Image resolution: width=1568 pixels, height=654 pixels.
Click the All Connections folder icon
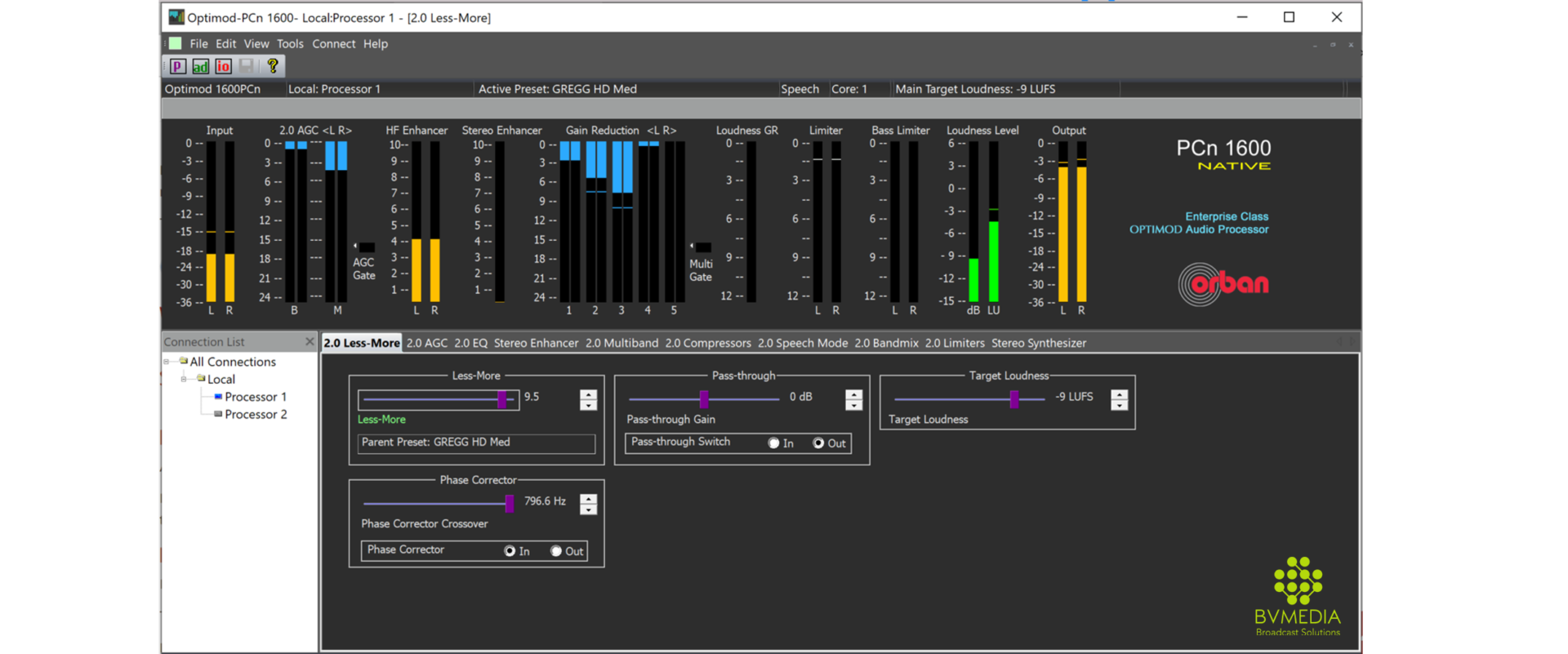coord(184,361)
